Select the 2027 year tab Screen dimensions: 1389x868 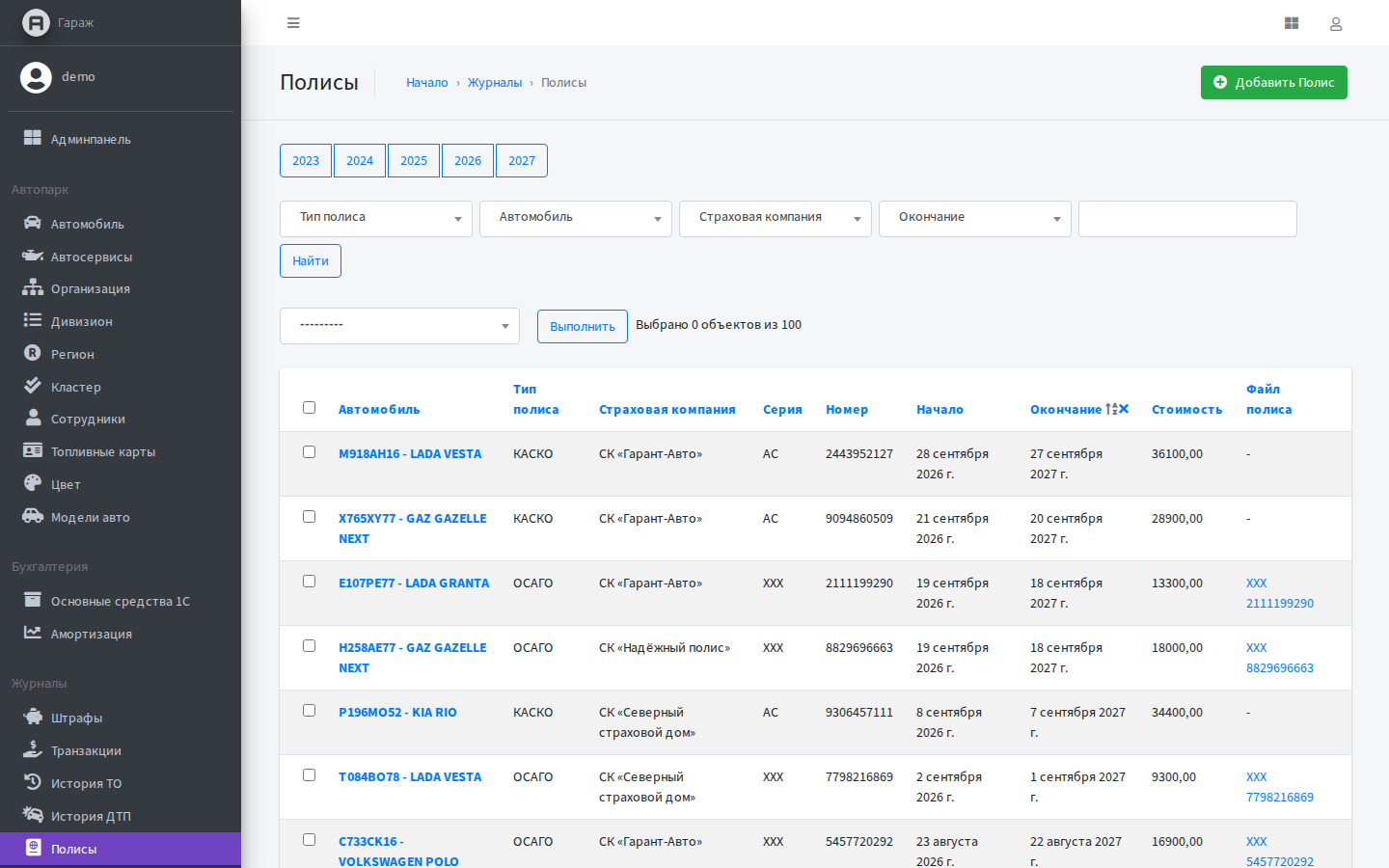coord(522,160)
